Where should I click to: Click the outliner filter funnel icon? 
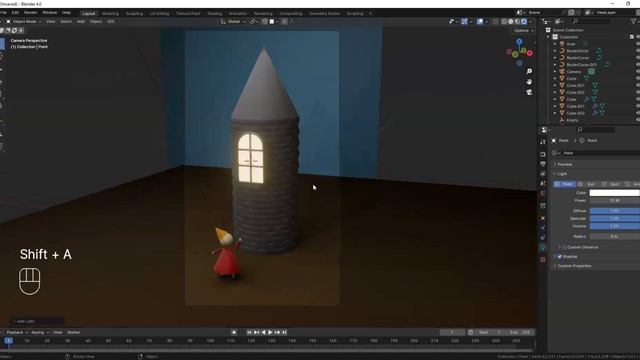pos(633,21)
